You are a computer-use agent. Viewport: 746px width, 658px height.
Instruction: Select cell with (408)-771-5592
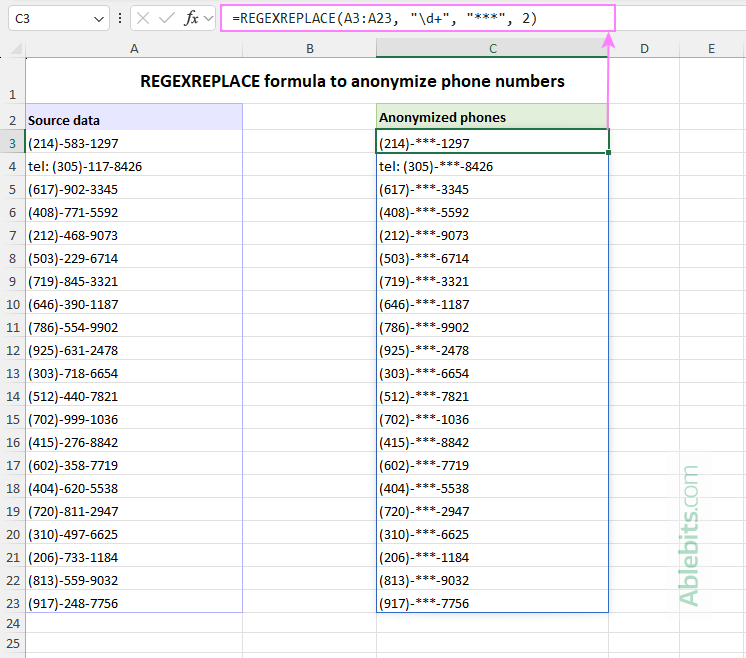tap(134, 210)
